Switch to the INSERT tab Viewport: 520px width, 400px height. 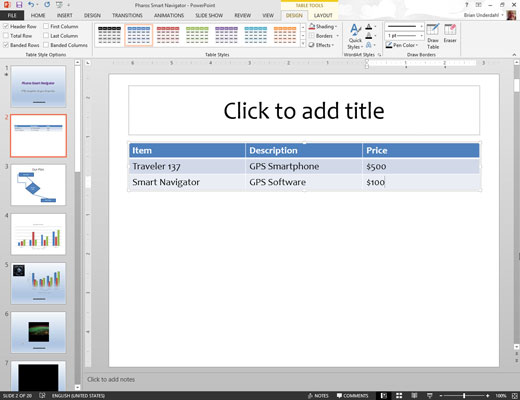(x=64, y=15)
